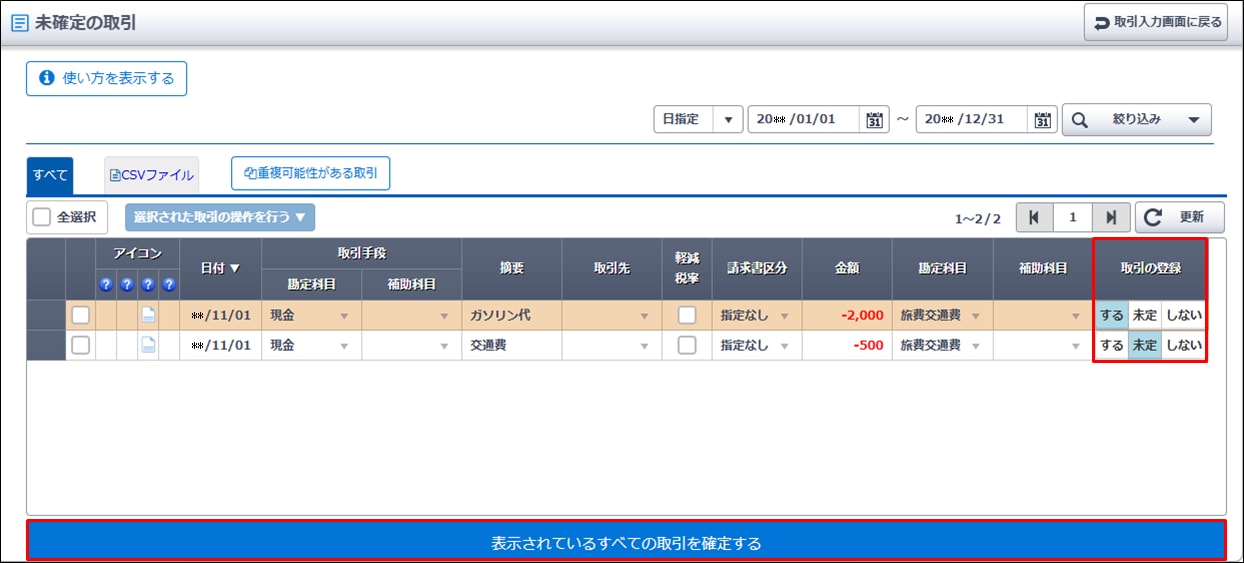Click document icon in ガソリン代 row
This screenshot has height=563, width=1244.
(x=148, y=316)
